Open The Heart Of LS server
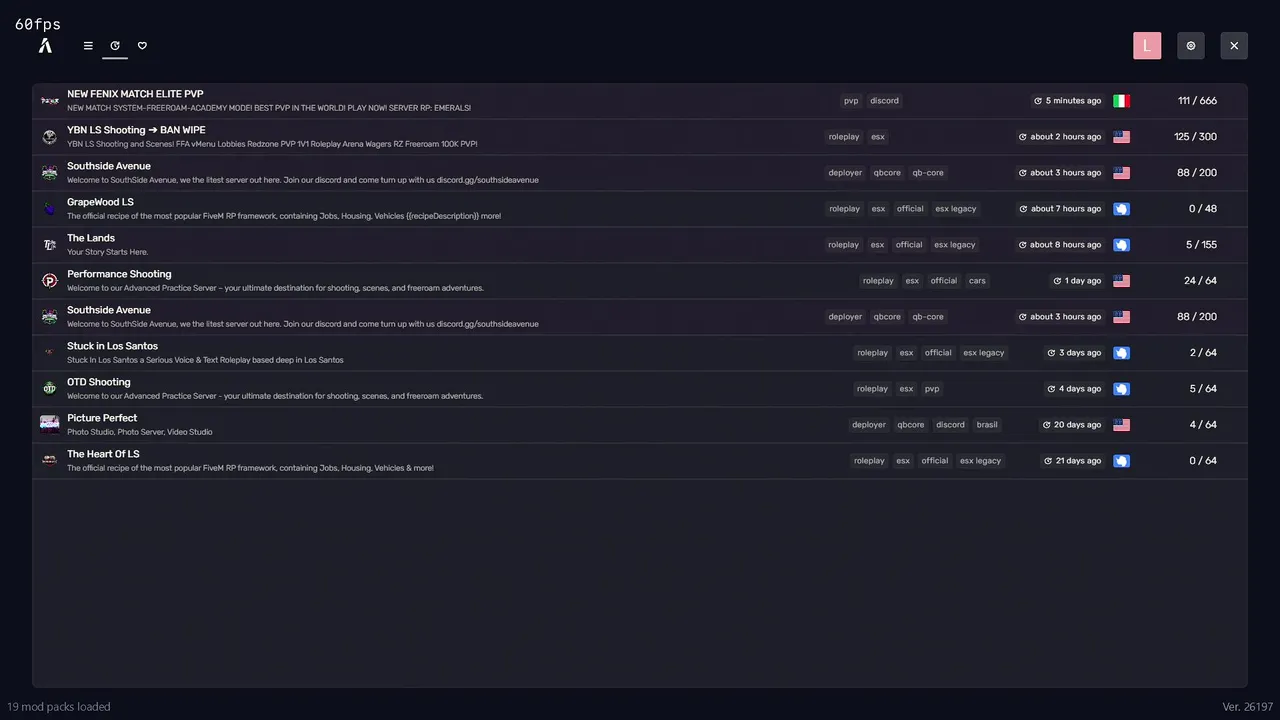 pyautogui.click(x=103, y=455)
